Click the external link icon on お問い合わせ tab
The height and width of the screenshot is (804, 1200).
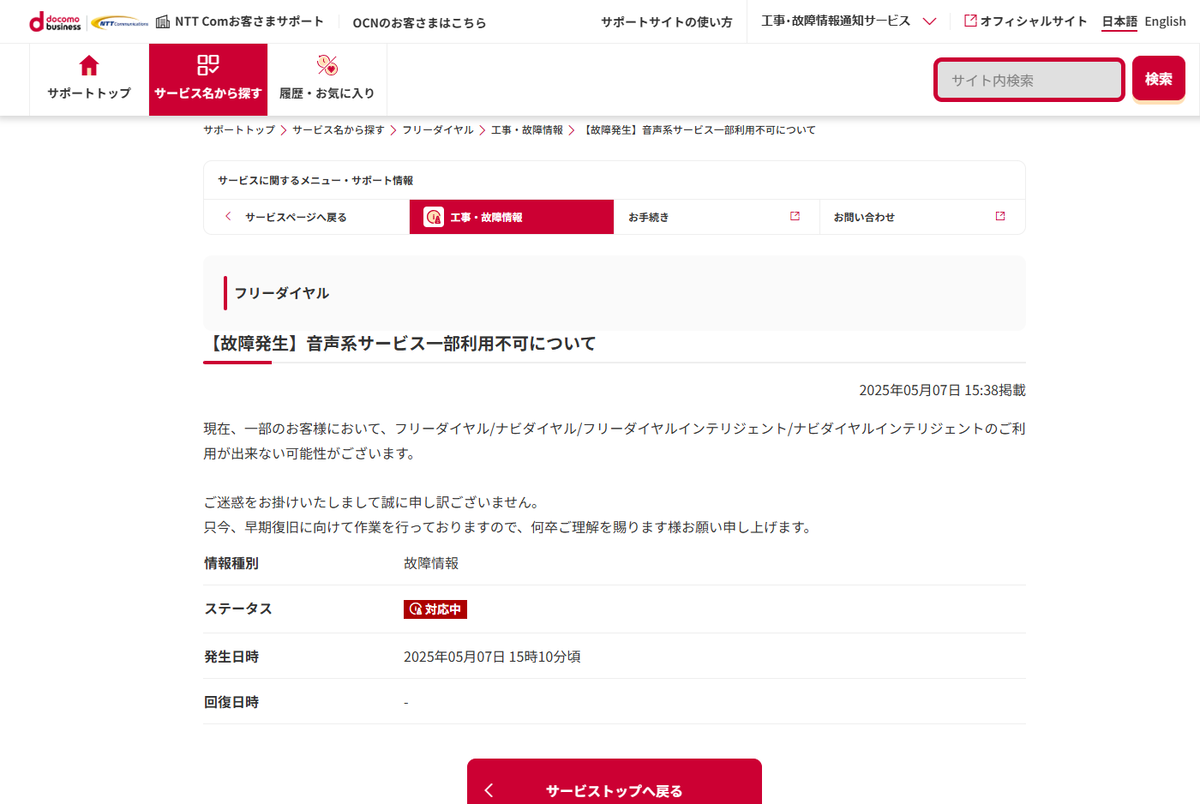pos(999,216)
